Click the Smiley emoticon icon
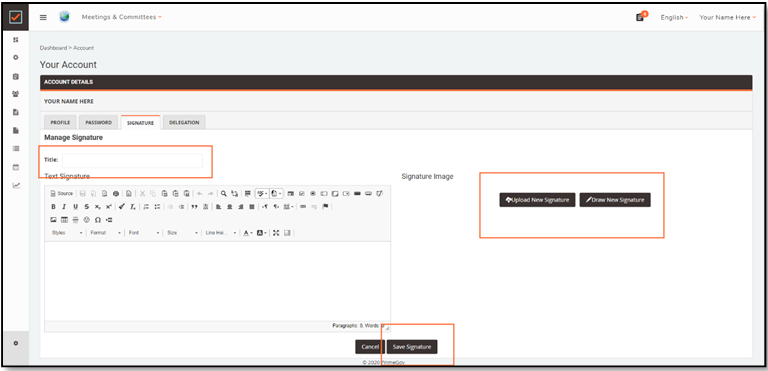Viewport: 768px width, 371px height. 87,220
